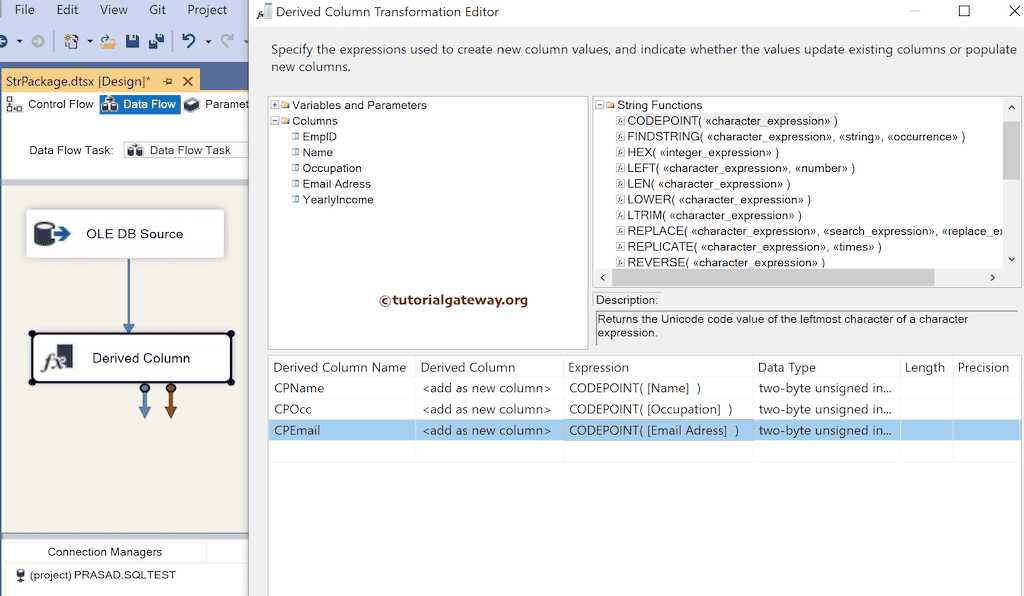Select the Email Adress column in Columns
Image resolution: width=1024 pixels, height=596 pixels.
click(x=337, y=184)
